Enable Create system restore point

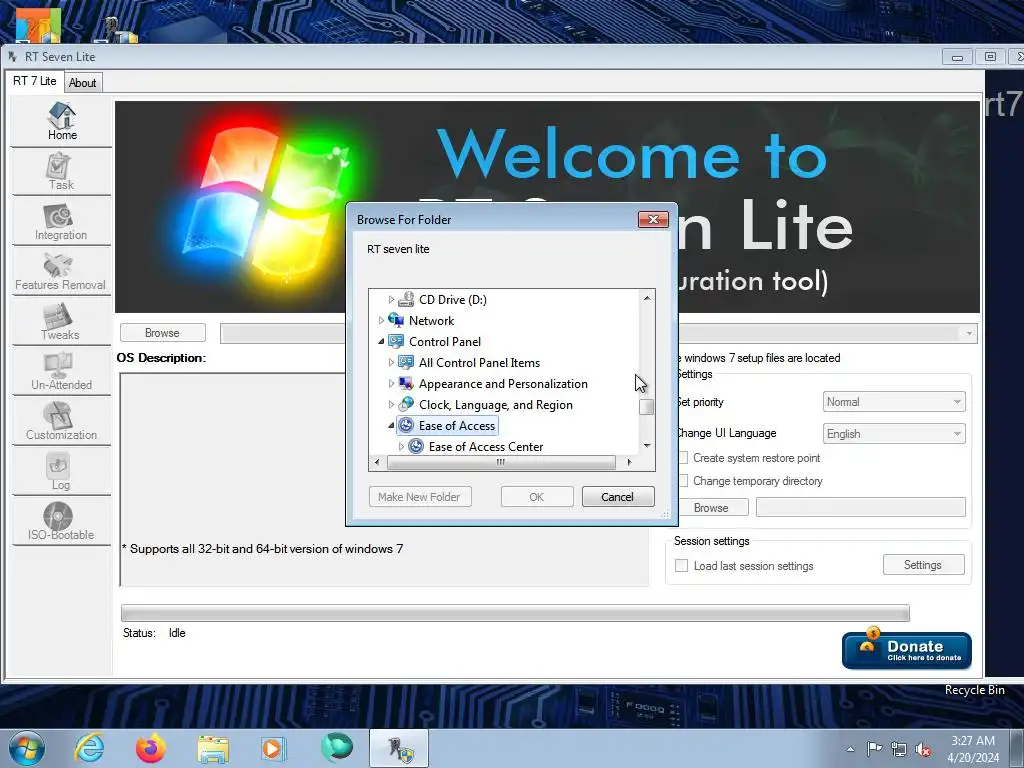[684, 458]
